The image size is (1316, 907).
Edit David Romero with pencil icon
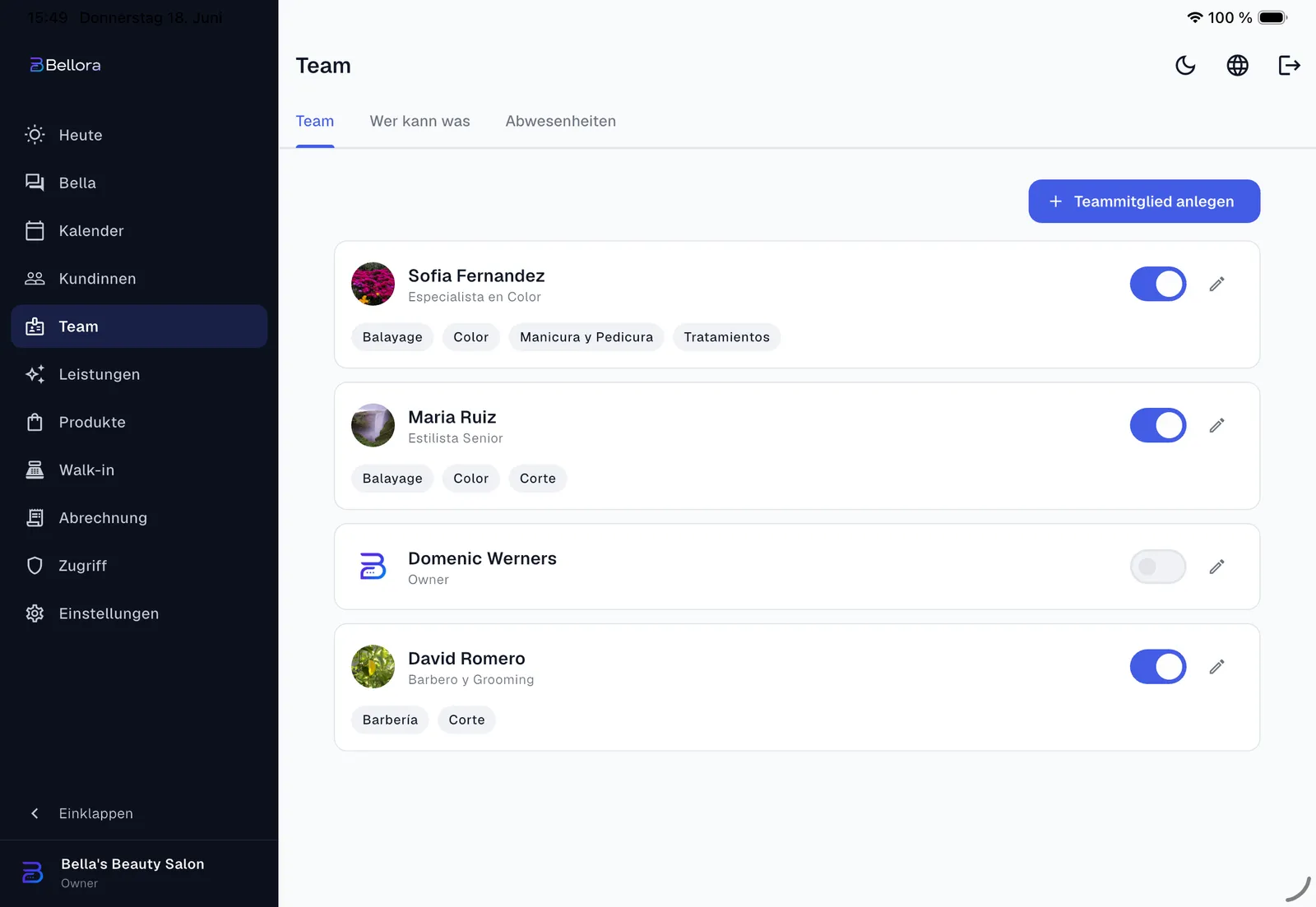pos(1216,667)
